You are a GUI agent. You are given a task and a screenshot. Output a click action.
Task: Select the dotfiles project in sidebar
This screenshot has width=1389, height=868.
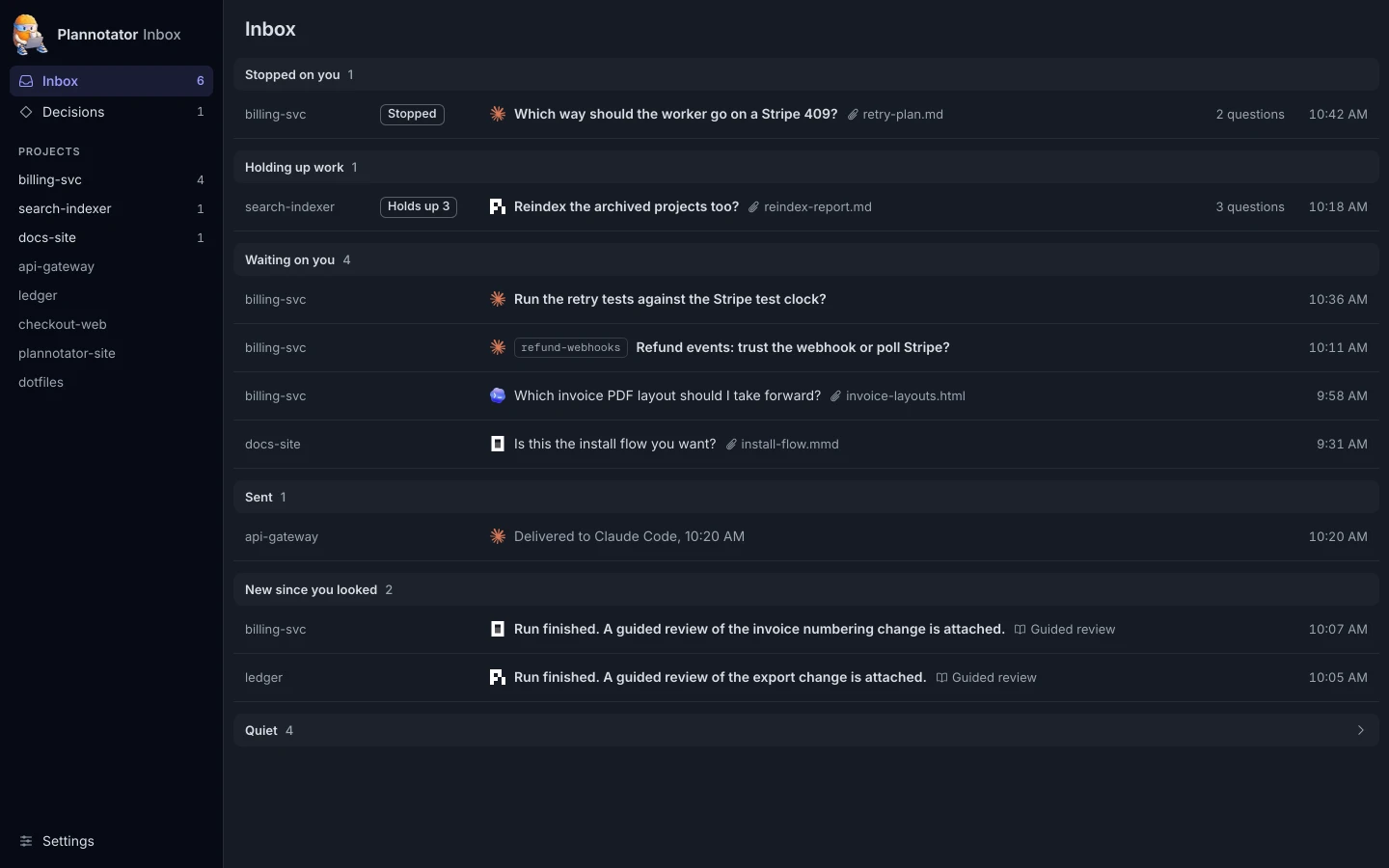[111, 382]
